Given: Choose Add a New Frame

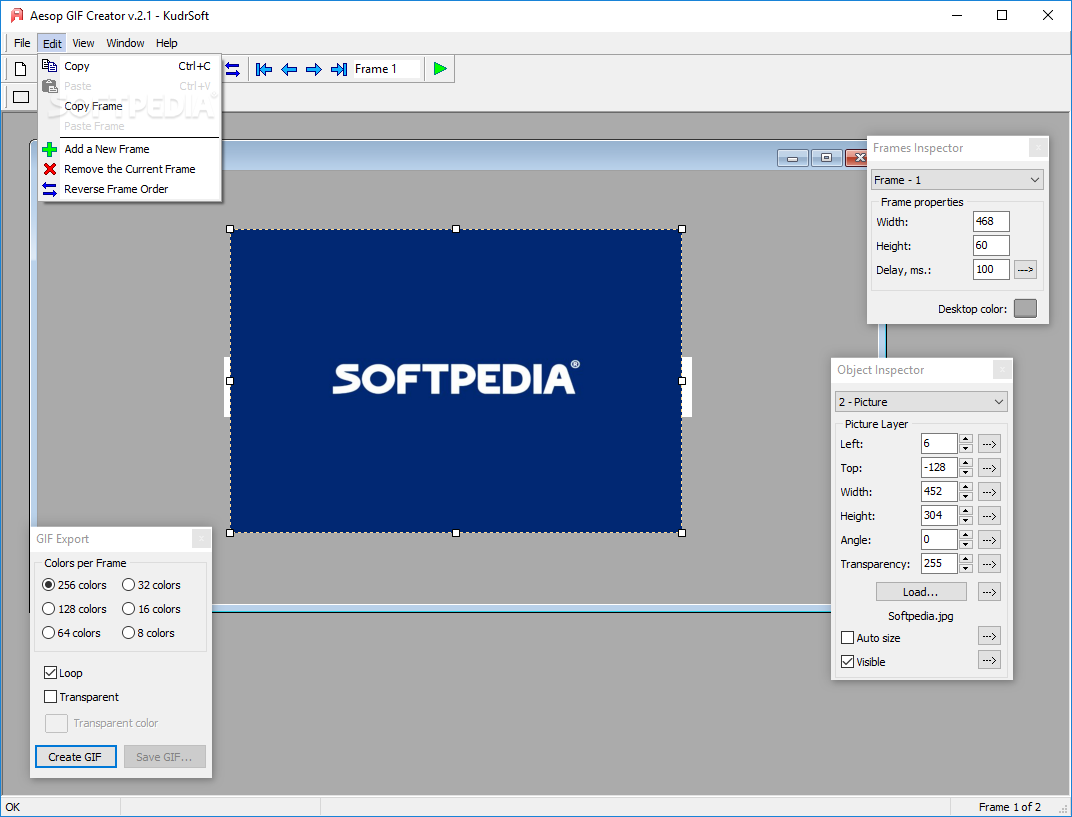Looking at the screenshot, I should (x=129, y=149).
